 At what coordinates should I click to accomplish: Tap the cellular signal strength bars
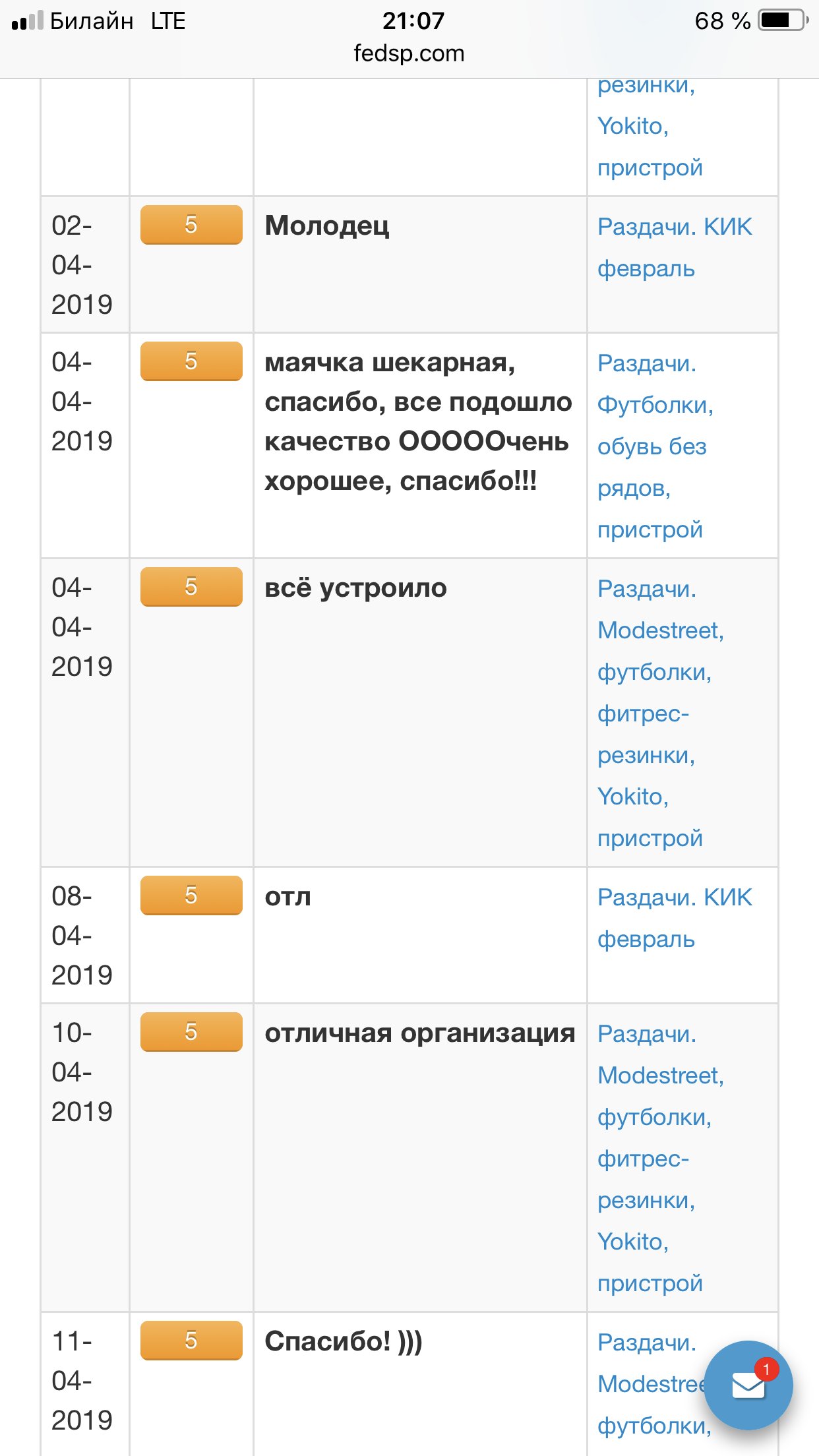[27, 21]
